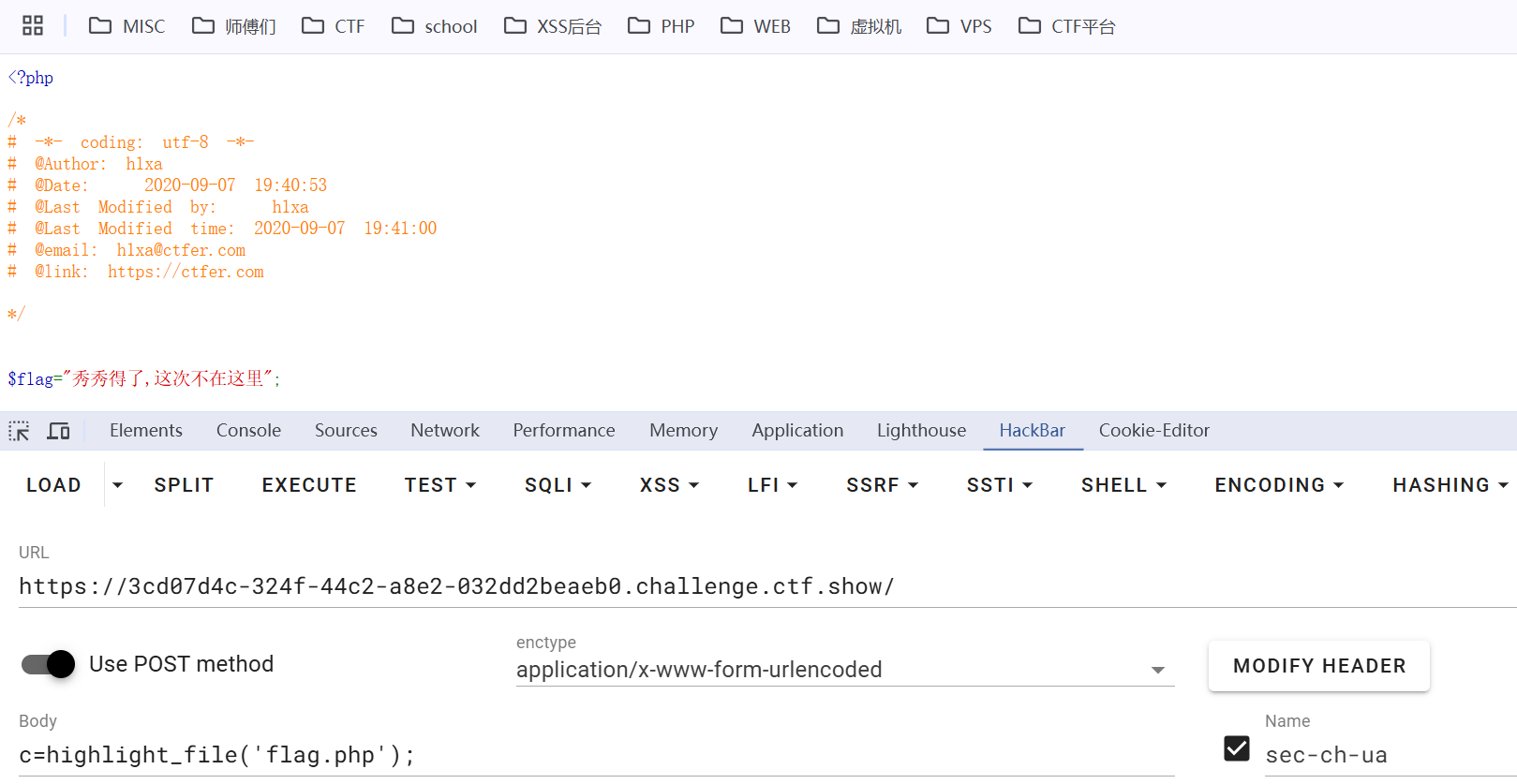Switch to the Cookie-Editor tab
Screen dimensions: 1517x784
[x=1153, y=431]
